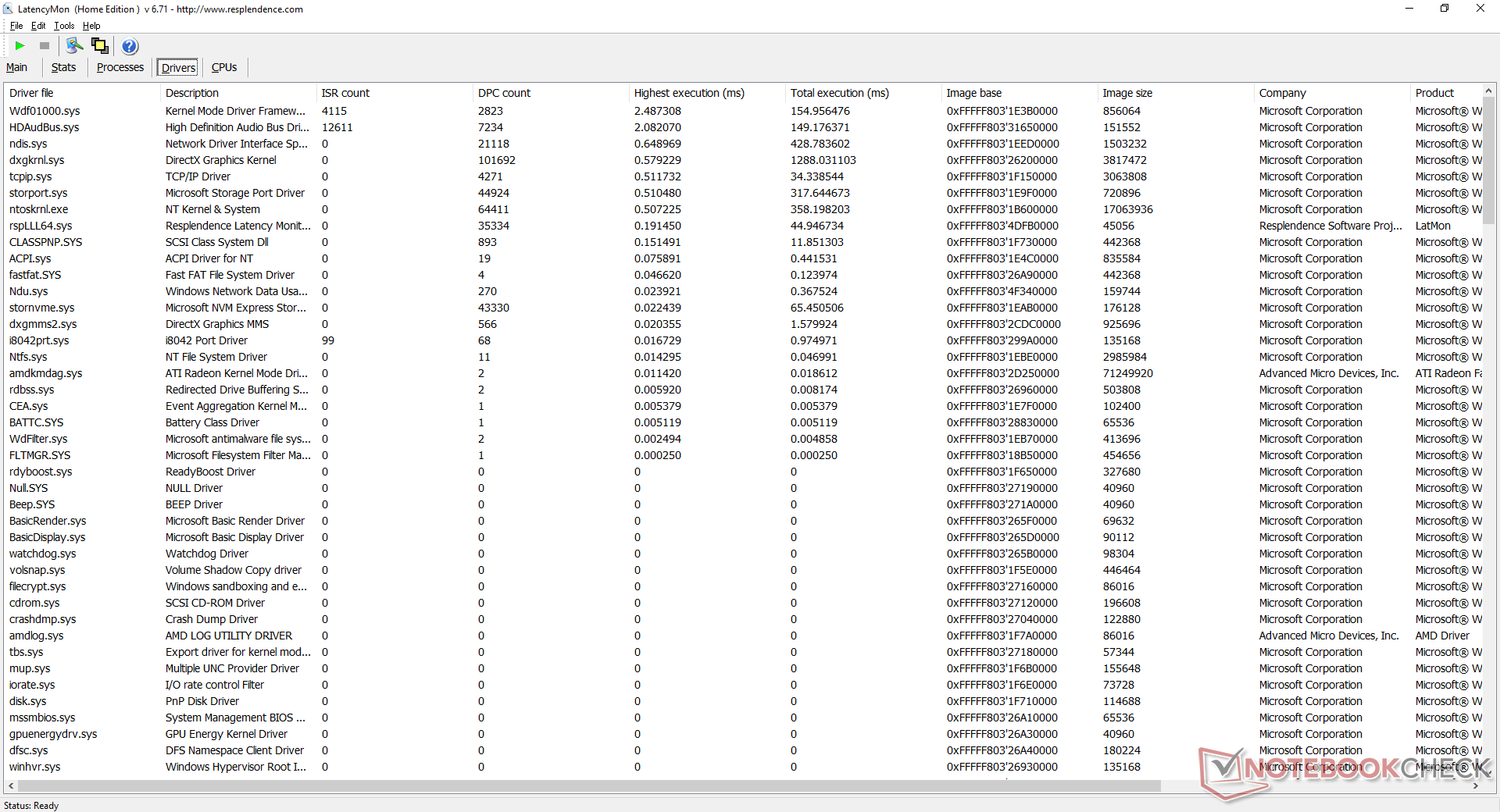This screenshot has height=812, width=1500.
Task: Start the latency monitor with play icon
Action: [20, 46]
